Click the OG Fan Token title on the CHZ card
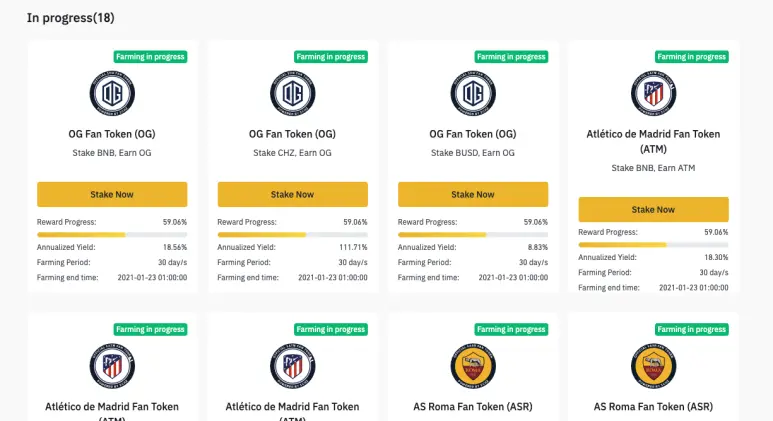The height and width of the screenshot is (421, 773). 292,134
